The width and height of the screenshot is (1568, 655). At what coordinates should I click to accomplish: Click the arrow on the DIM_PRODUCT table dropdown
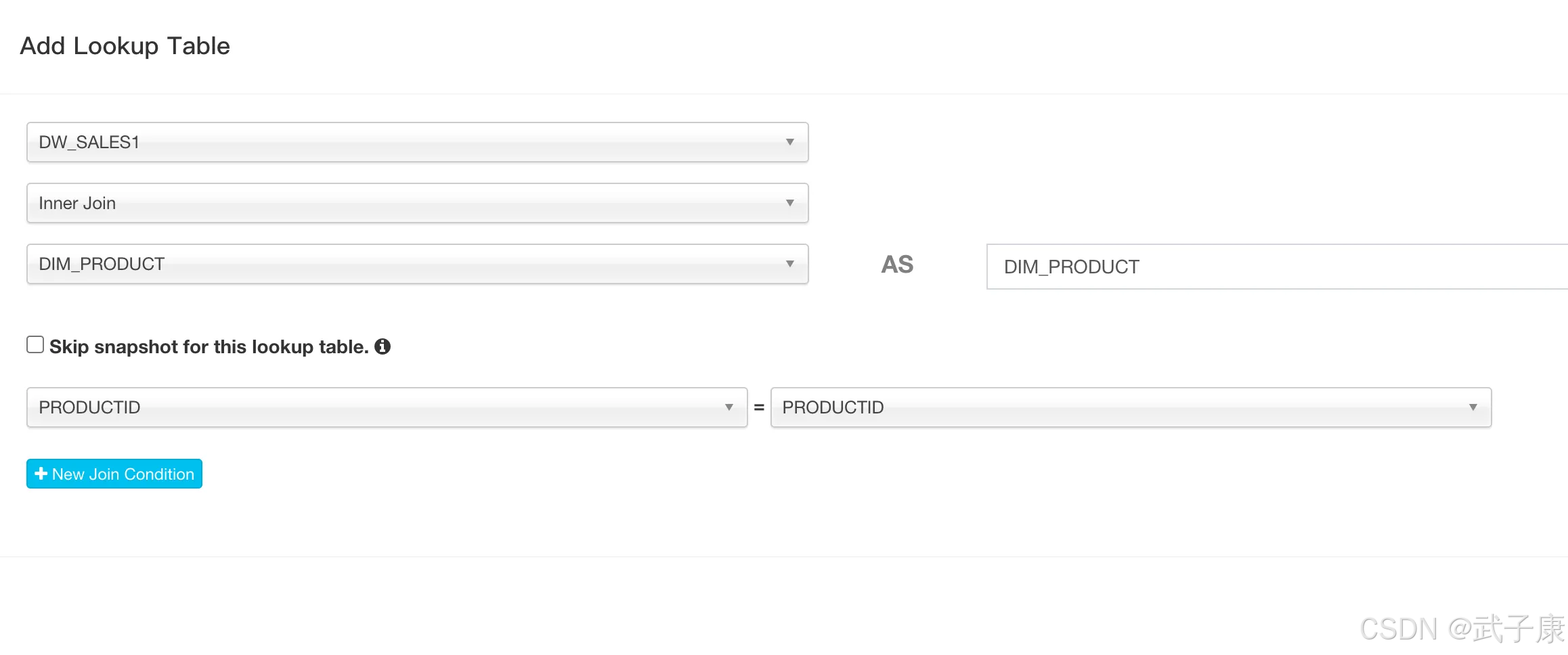click(789, 264)
